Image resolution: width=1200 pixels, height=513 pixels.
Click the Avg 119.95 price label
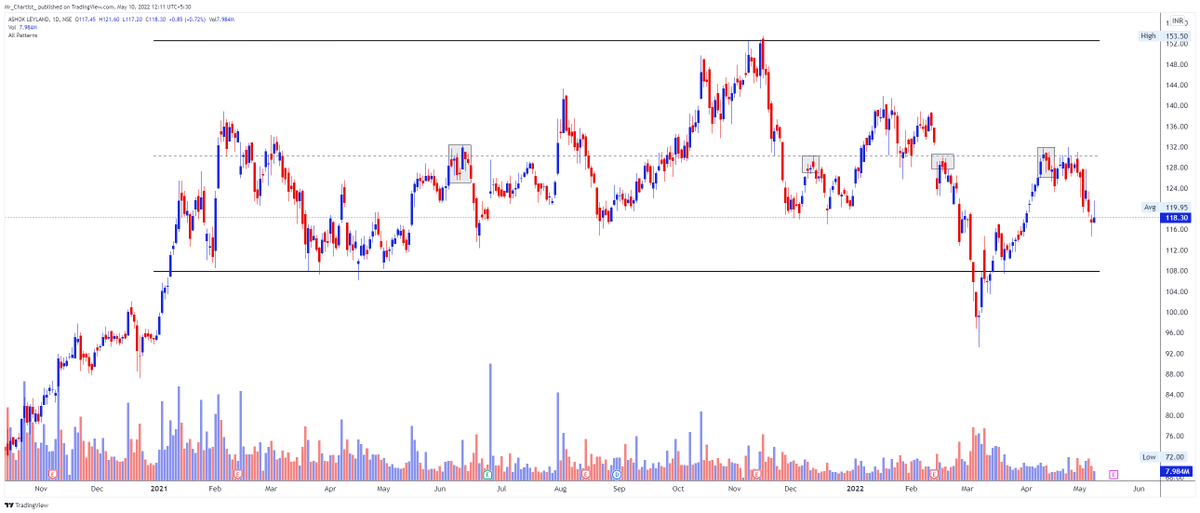click(x=1165, y=207)
